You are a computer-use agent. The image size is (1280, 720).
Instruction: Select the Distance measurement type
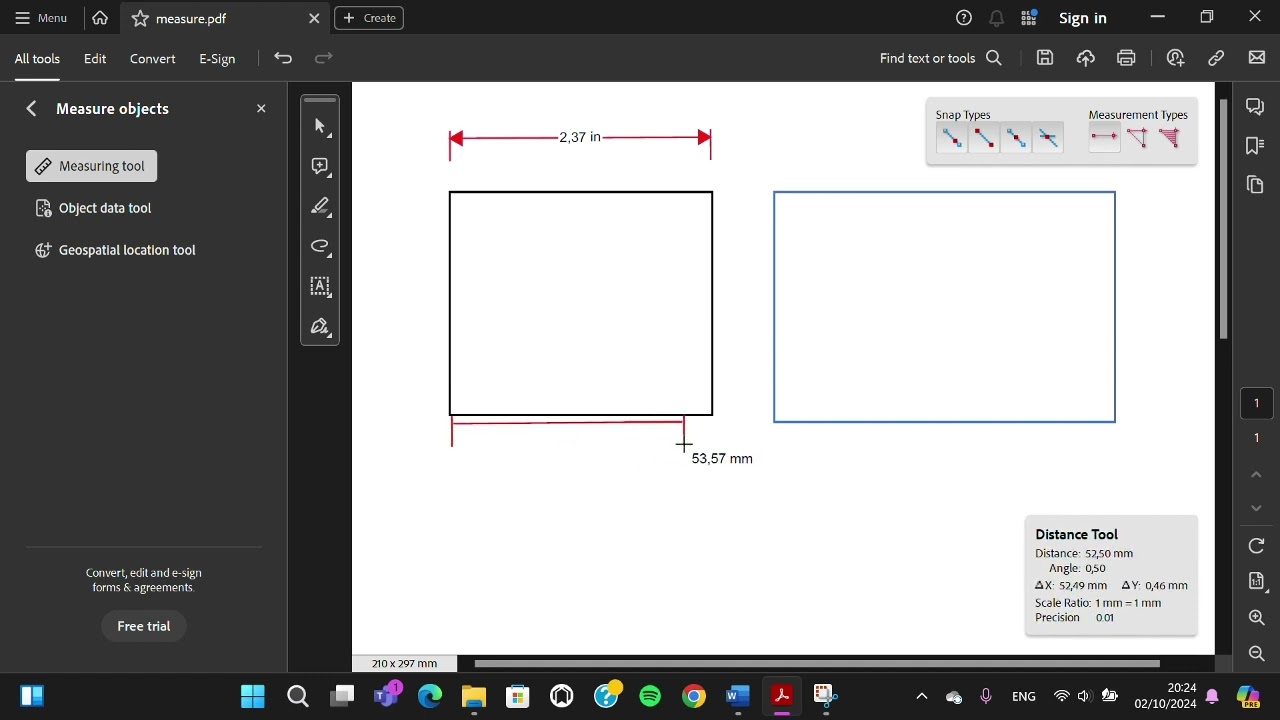click(x=1104, y=138)
